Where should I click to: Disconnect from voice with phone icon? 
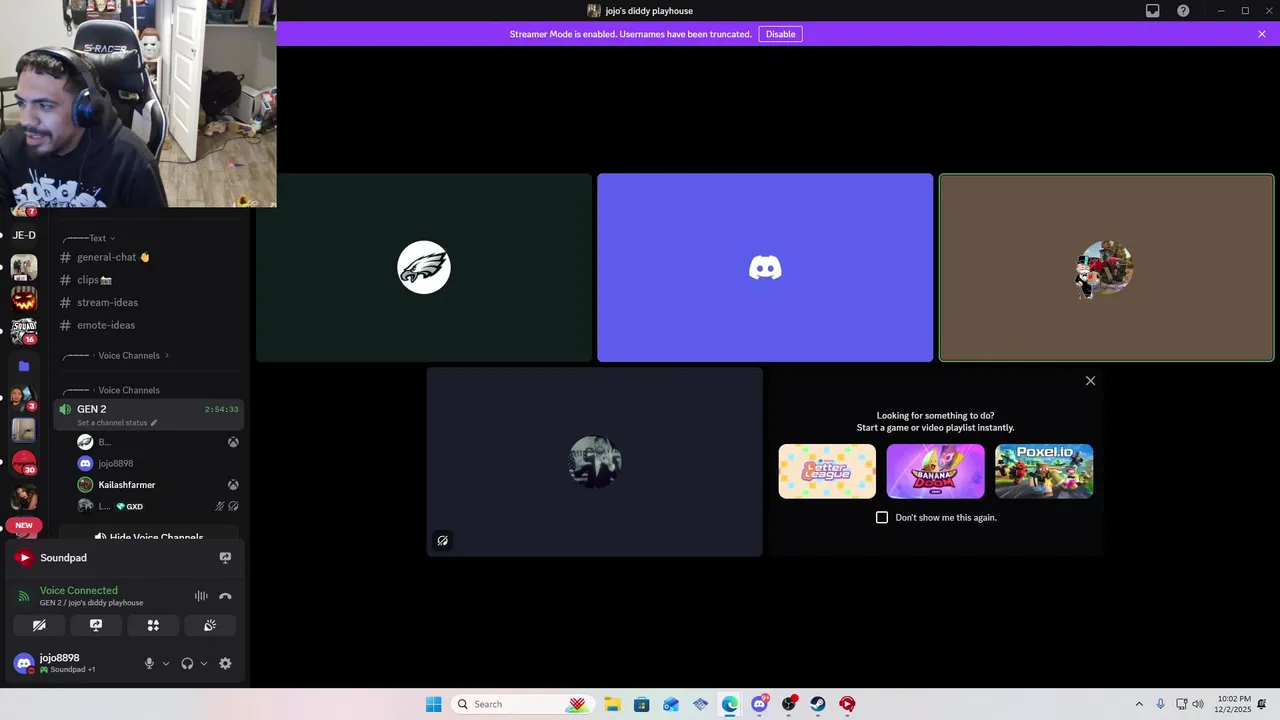coord(225,596)
